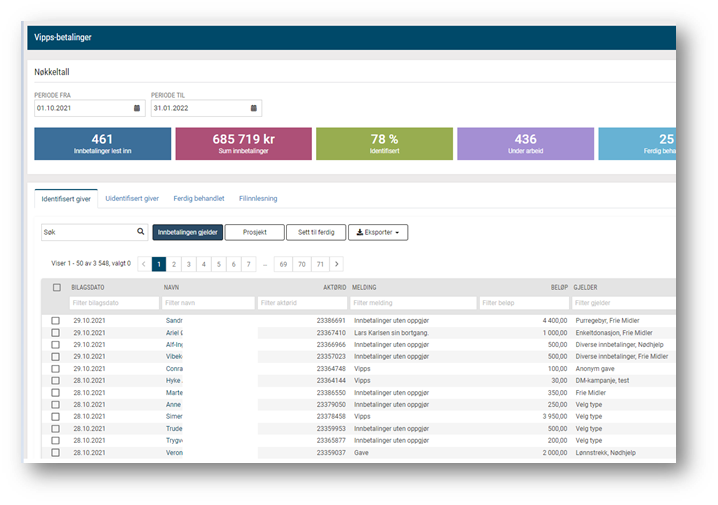718x505 pixels.
Task: Go to page 4
Action: pos(204,264)
